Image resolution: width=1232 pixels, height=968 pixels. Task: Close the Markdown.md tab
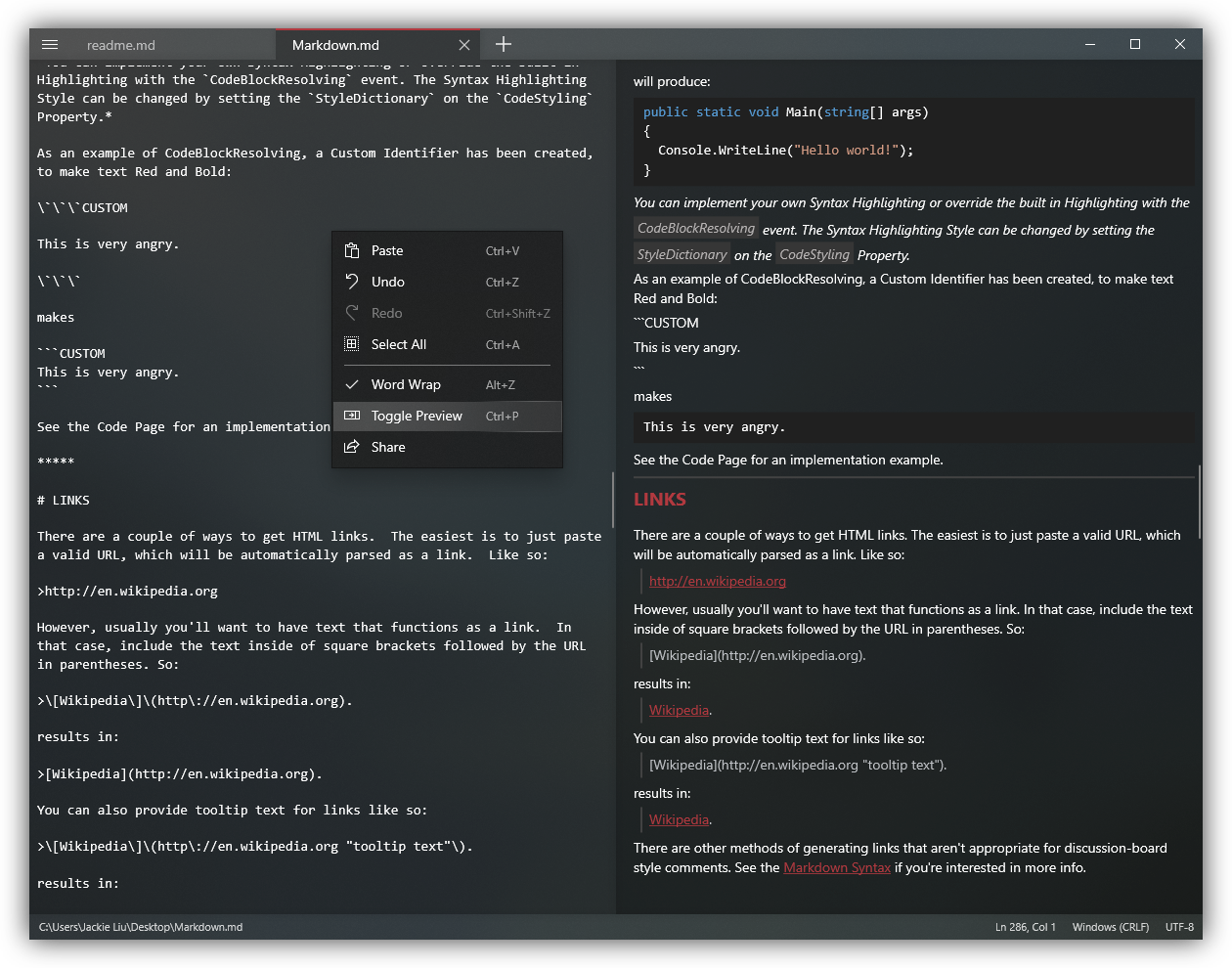[x=464, y=45]
